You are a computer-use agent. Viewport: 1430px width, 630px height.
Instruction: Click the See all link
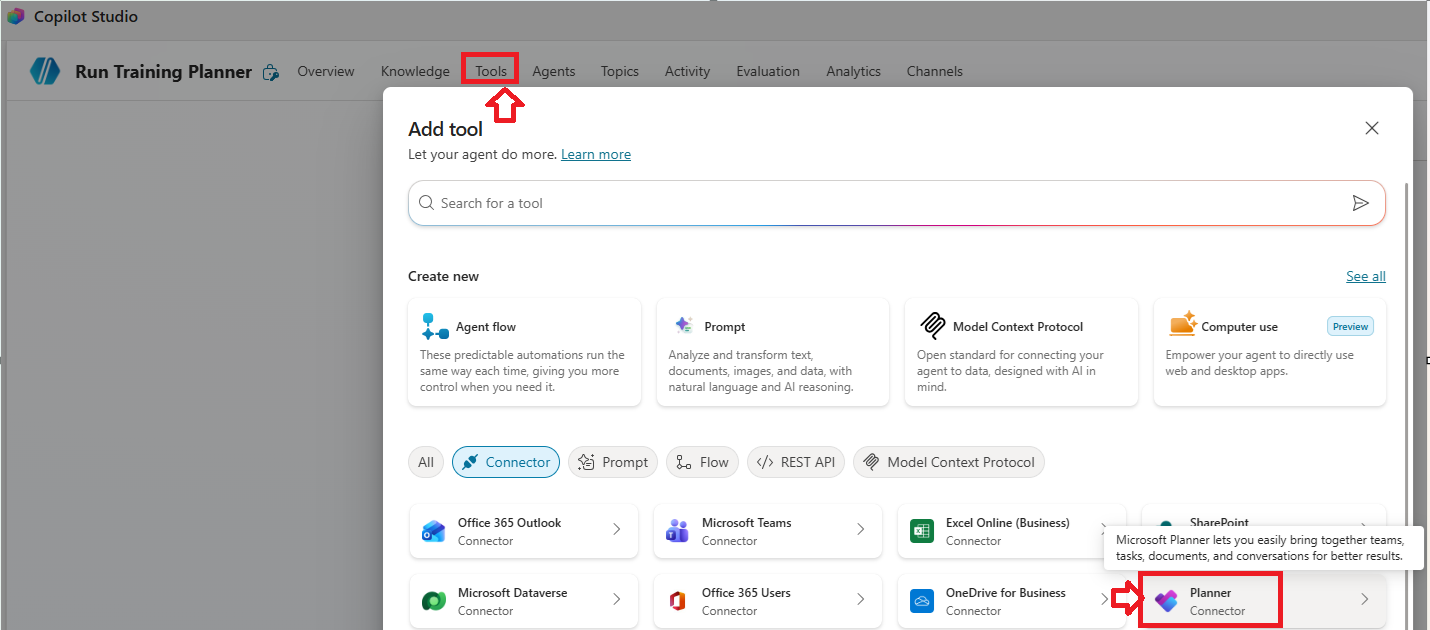coord(1365,277)
